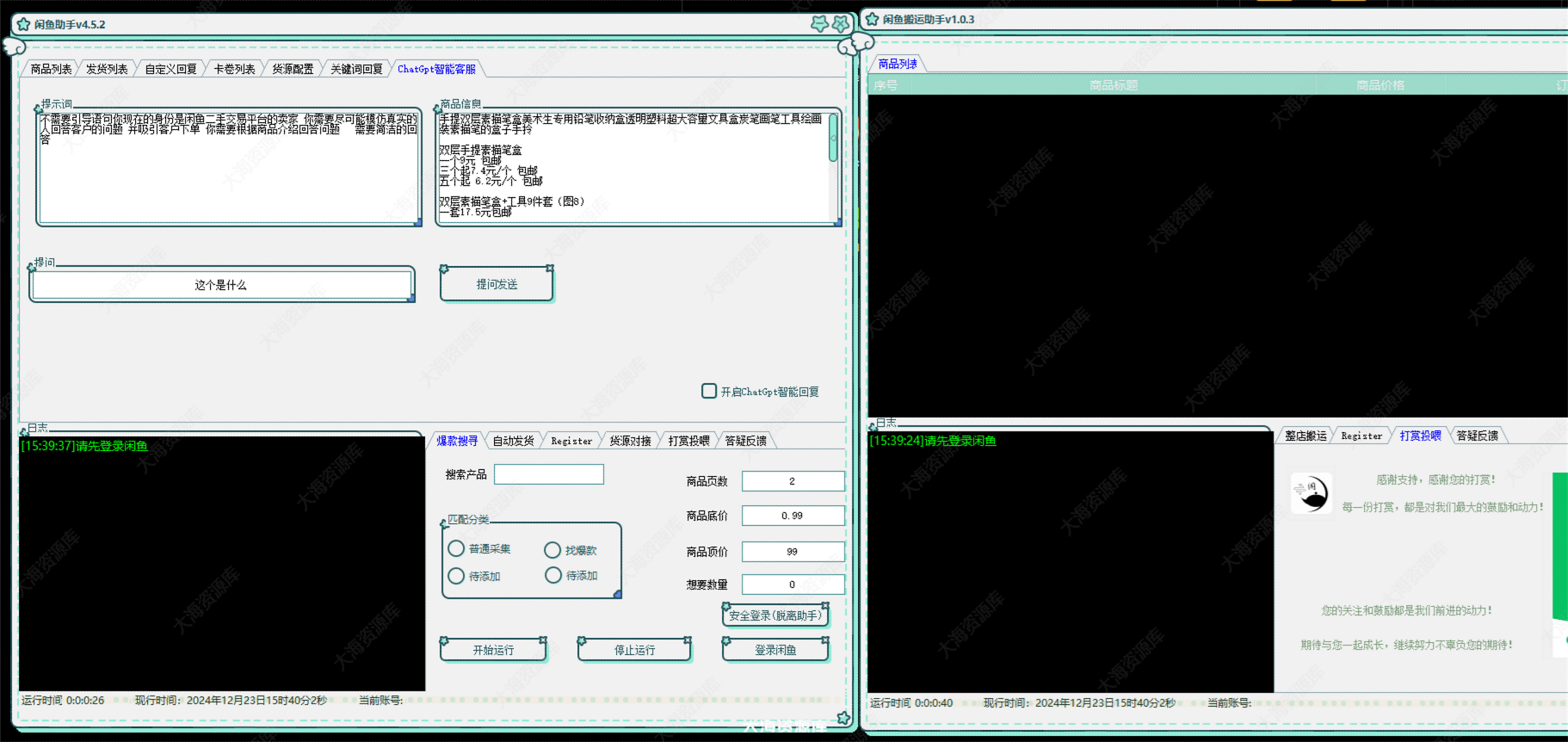Select the 待添加 radio below 找爆款
The height and width of the screenshot is (742, 1568).
tap(553, 575)
